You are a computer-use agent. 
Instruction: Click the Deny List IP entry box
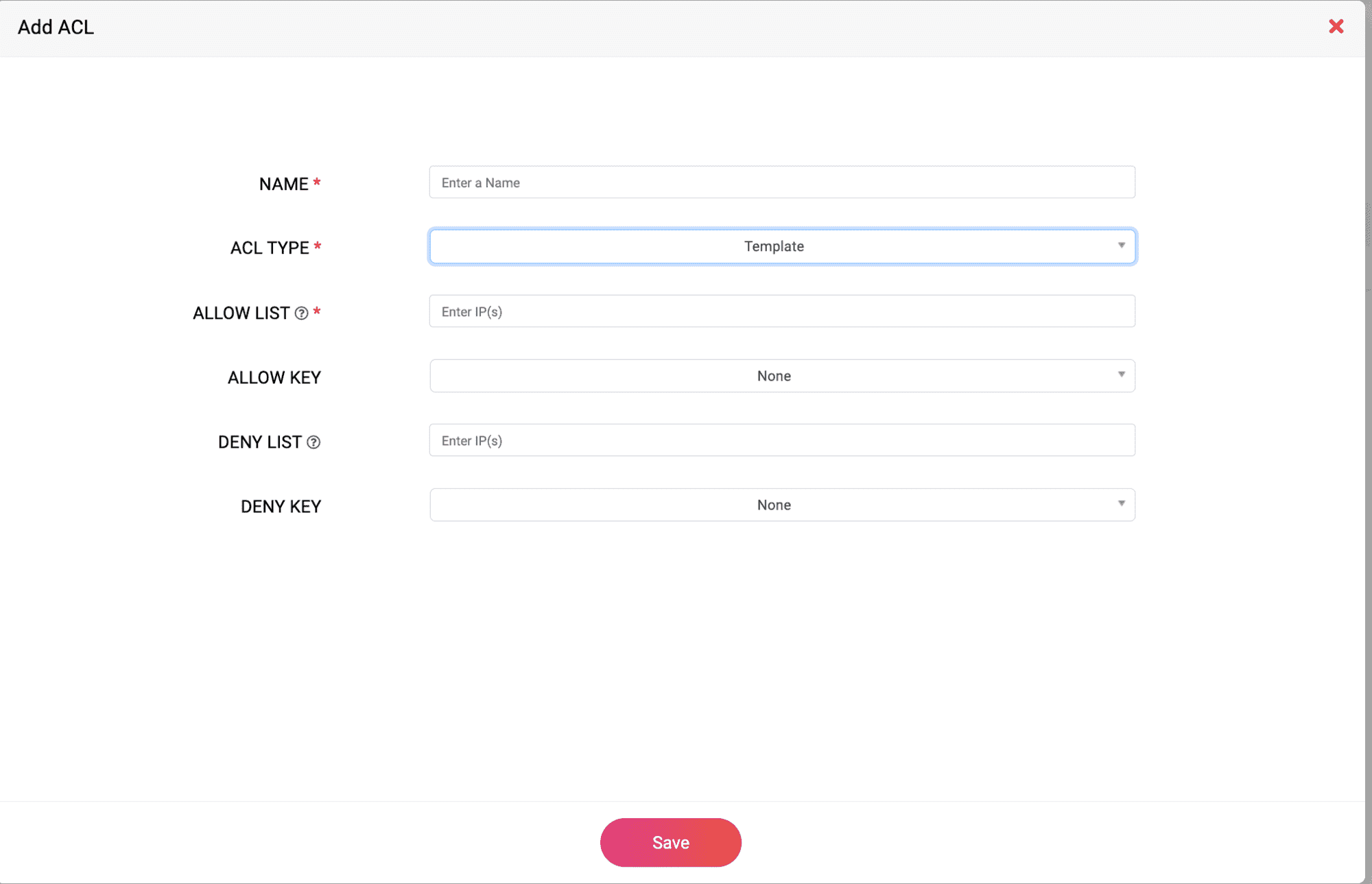[781, 440]
